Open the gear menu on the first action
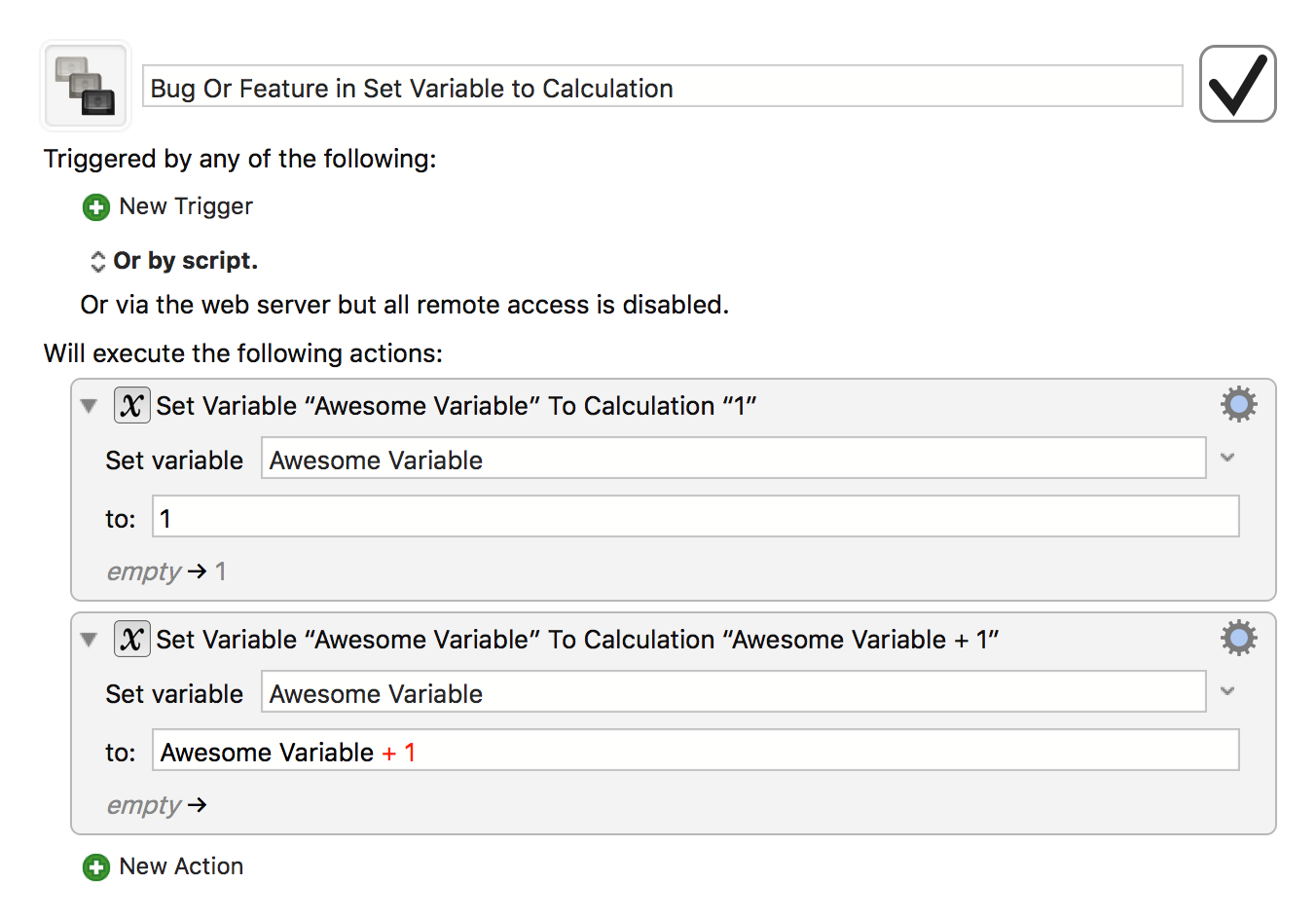Viewport: 1316px width, 921px height. (x=1238, y=403)
